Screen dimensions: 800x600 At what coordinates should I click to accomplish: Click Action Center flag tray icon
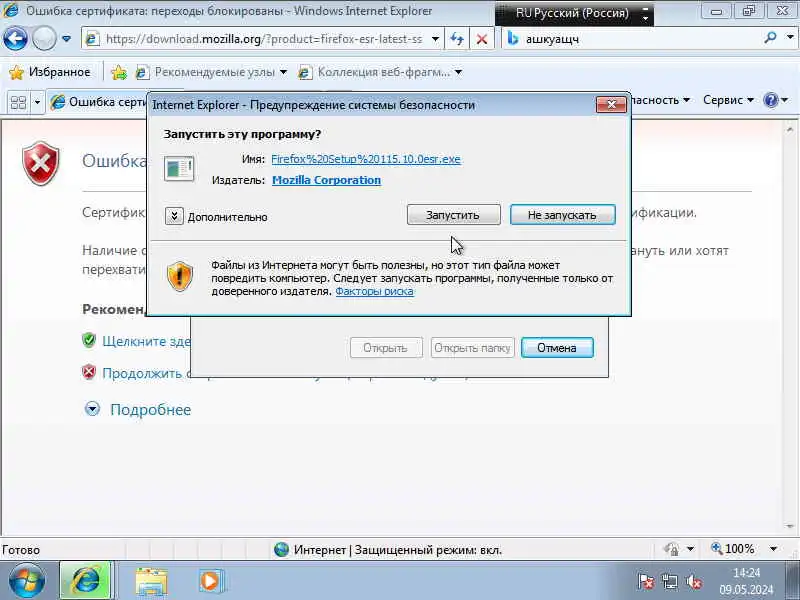[645, 582]
